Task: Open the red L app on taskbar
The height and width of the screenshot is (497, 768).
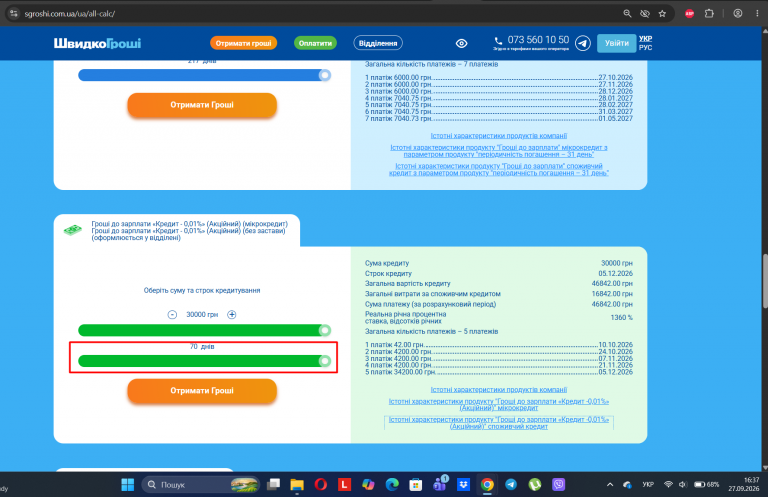Action: pos(344,485)
